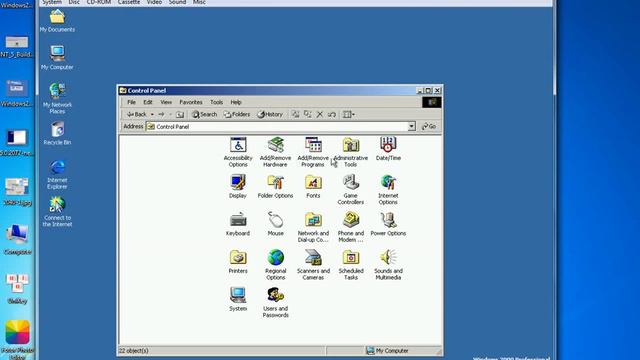Open Add/Remove Hardware applet
The image size is (640, 360).
[276, 152]
